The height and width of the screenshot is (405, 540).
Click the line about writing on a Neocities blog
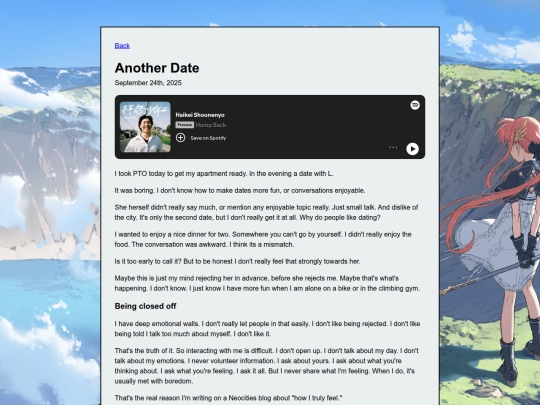[228, 398]
